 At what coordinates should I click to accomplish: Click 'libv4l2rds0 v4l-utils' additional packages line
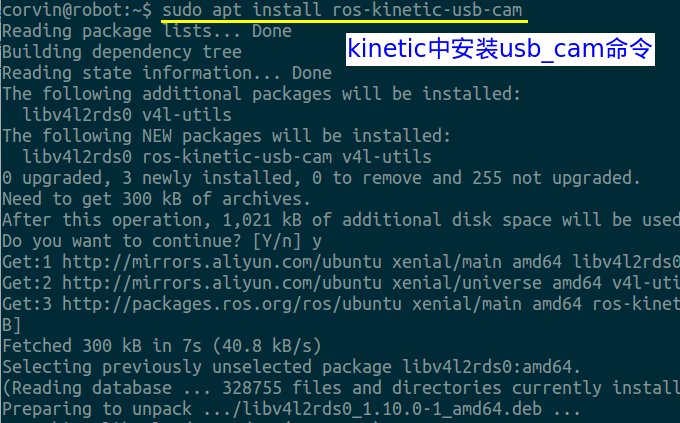click(x=127, y=115)
